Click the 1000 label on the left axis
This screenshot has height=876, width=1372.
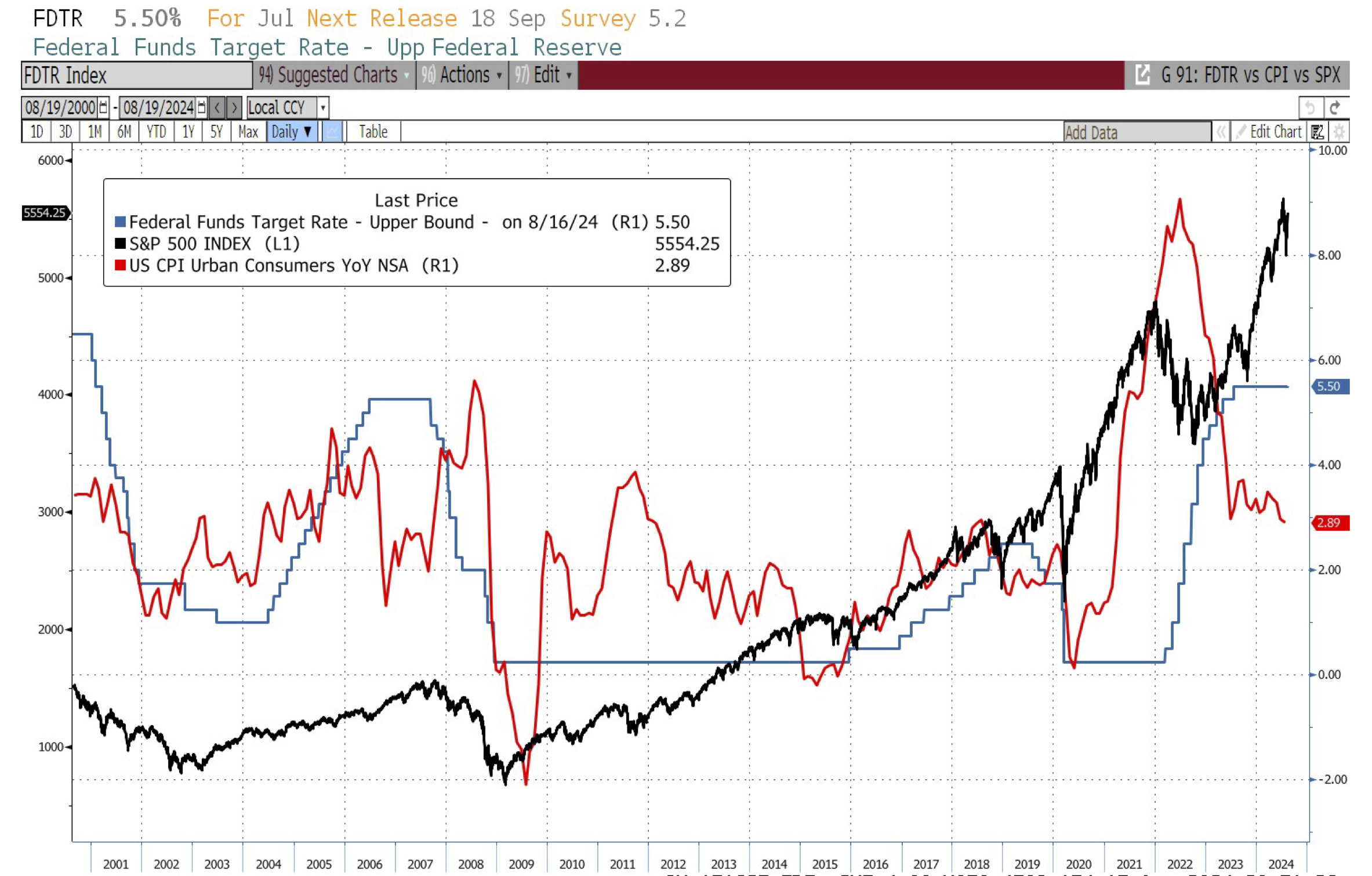(50, 747)
